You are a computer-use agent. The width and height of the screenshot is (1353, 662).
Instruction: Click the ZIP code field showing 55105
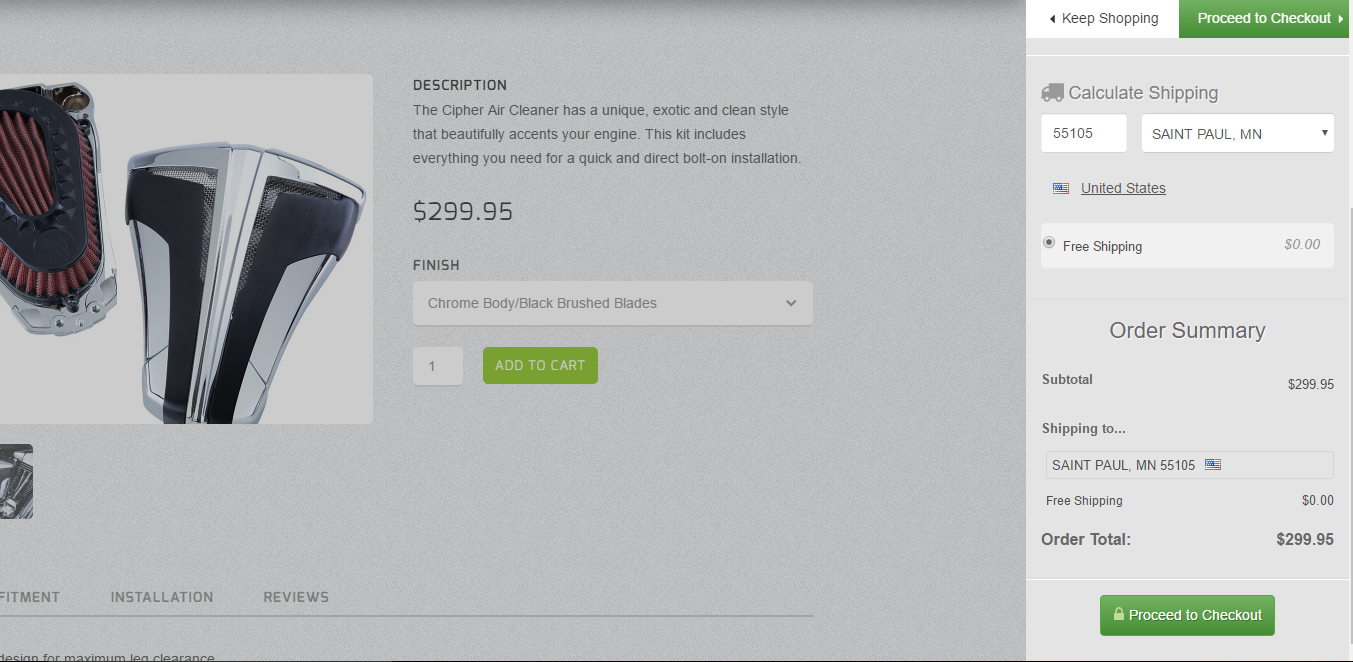[x=1084, y=134]
